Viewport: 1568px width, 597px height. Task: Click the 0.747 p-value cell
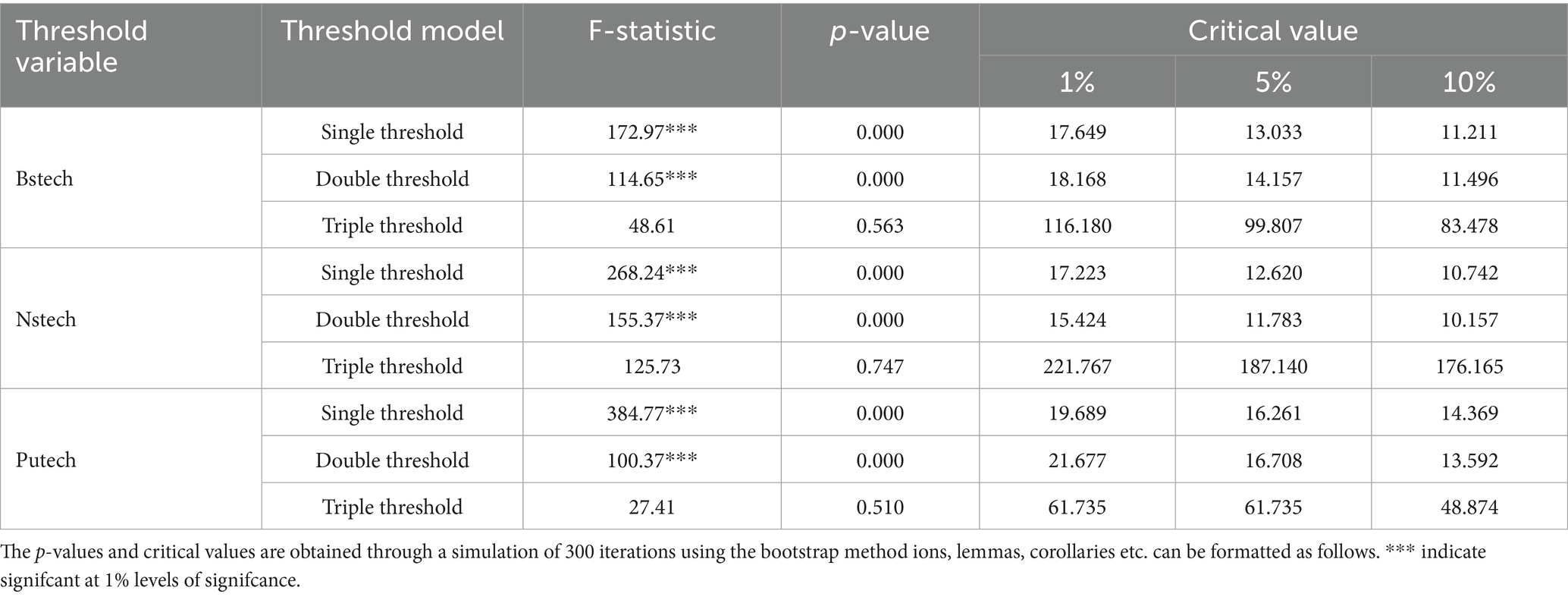pyautogui.click(x=880, y=366)
